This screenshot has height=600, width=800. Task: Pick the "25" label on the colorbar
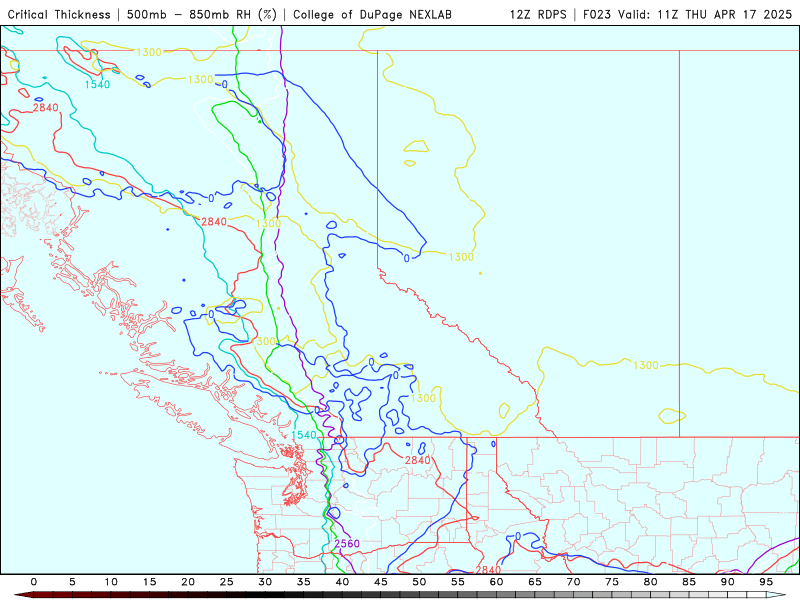pyautogui.click(x=227, y=582)
